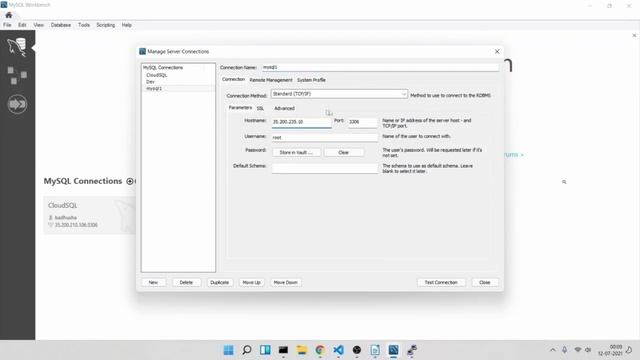Click the Clear password button
The height and width of the screenshot is (360, 640).
point(343,152)
